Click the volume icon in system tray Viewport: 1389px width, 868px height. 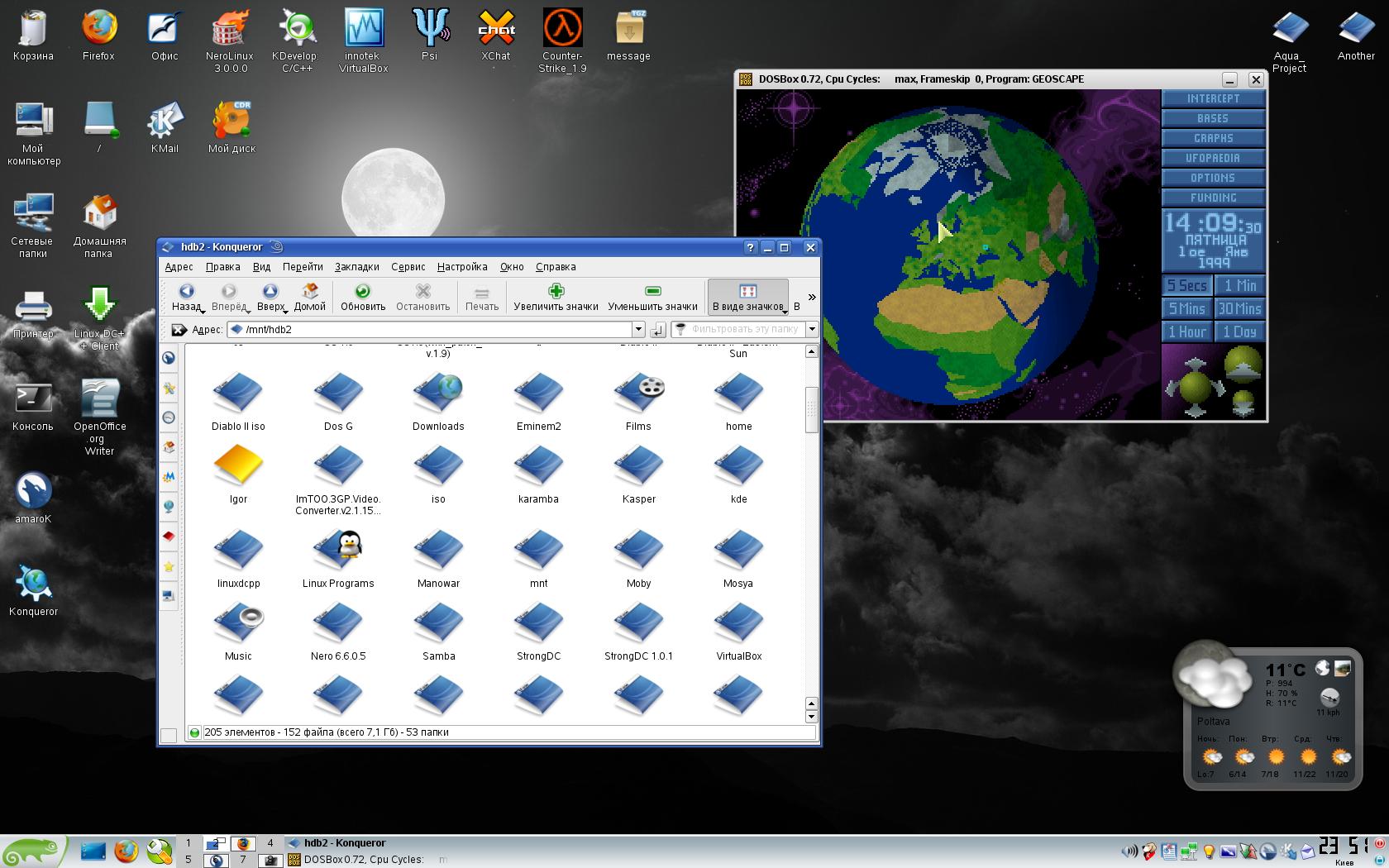click(x=1129, y=851)
